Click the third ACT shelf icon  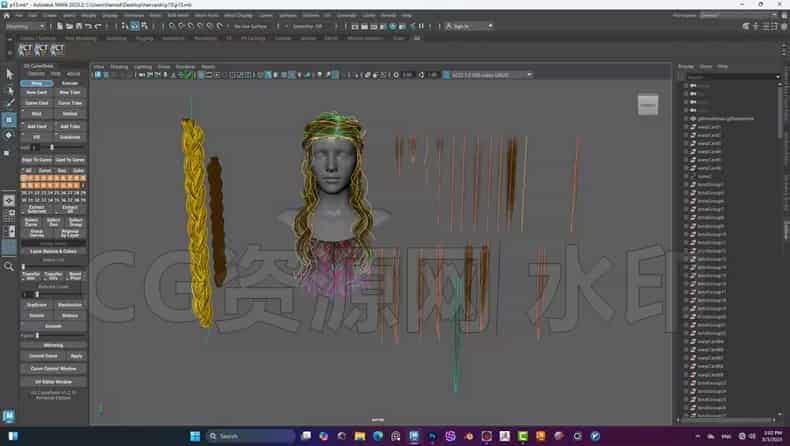57,49
